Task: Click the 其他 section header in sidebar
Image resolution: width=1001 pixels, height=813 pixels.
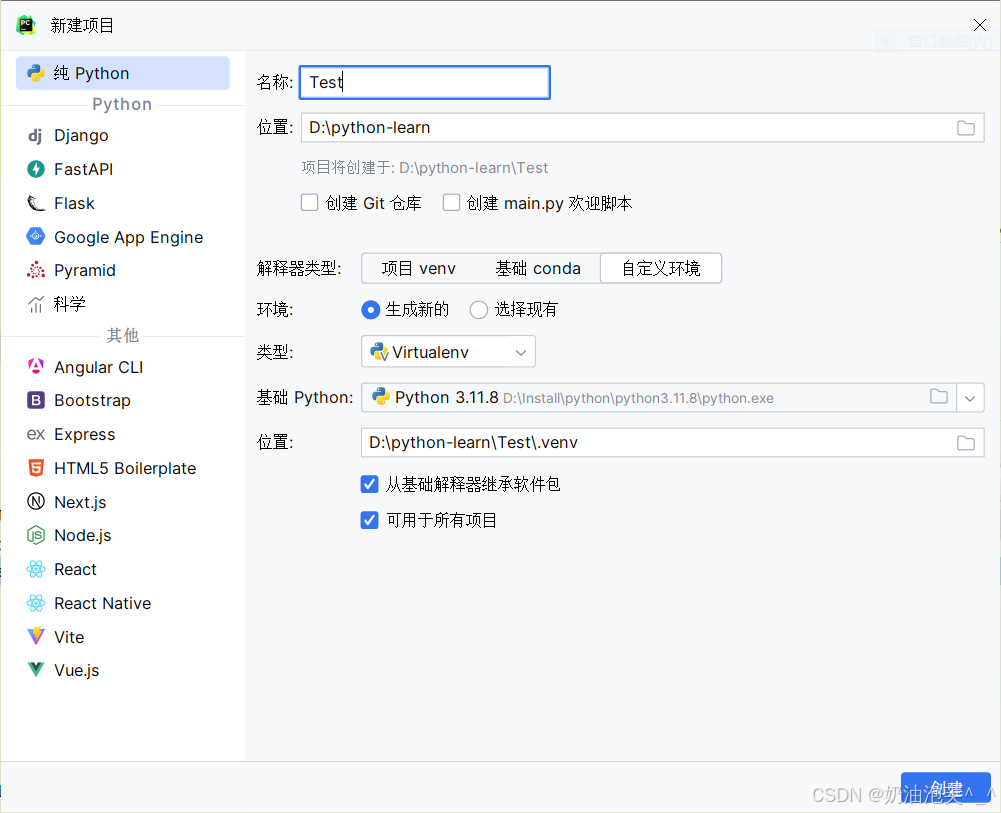Action: click(x=123, y=335)
